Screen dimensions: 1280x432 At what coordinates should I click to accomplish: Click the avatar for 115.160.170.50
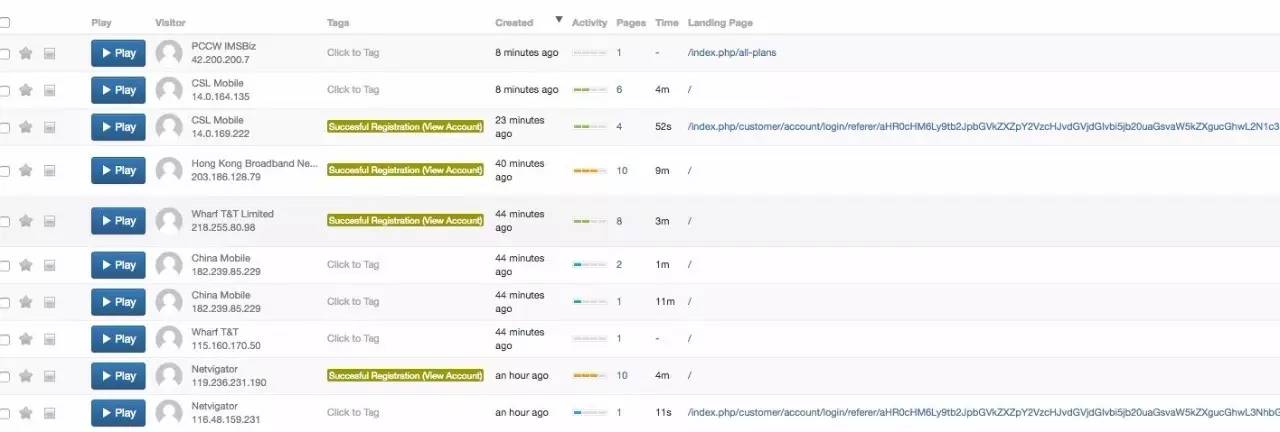click(169, 338)
